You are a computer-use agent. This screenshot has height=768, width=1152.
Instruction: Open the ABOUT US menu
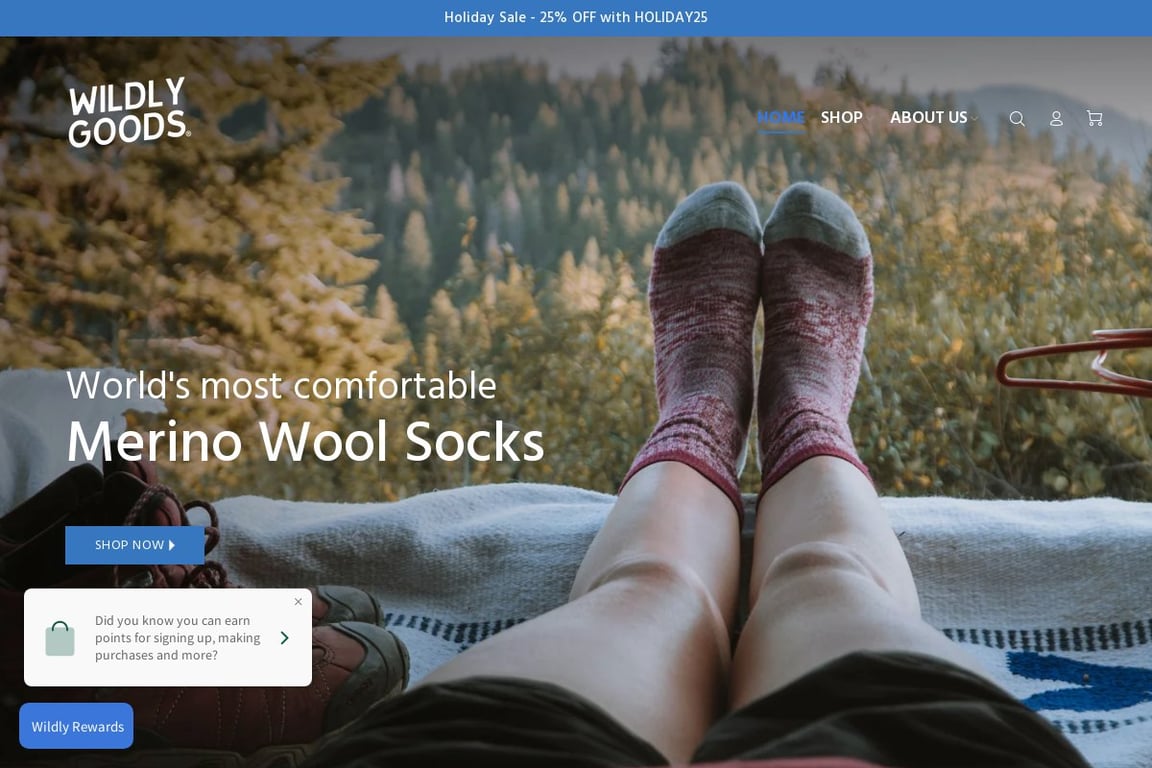[929, 118]
